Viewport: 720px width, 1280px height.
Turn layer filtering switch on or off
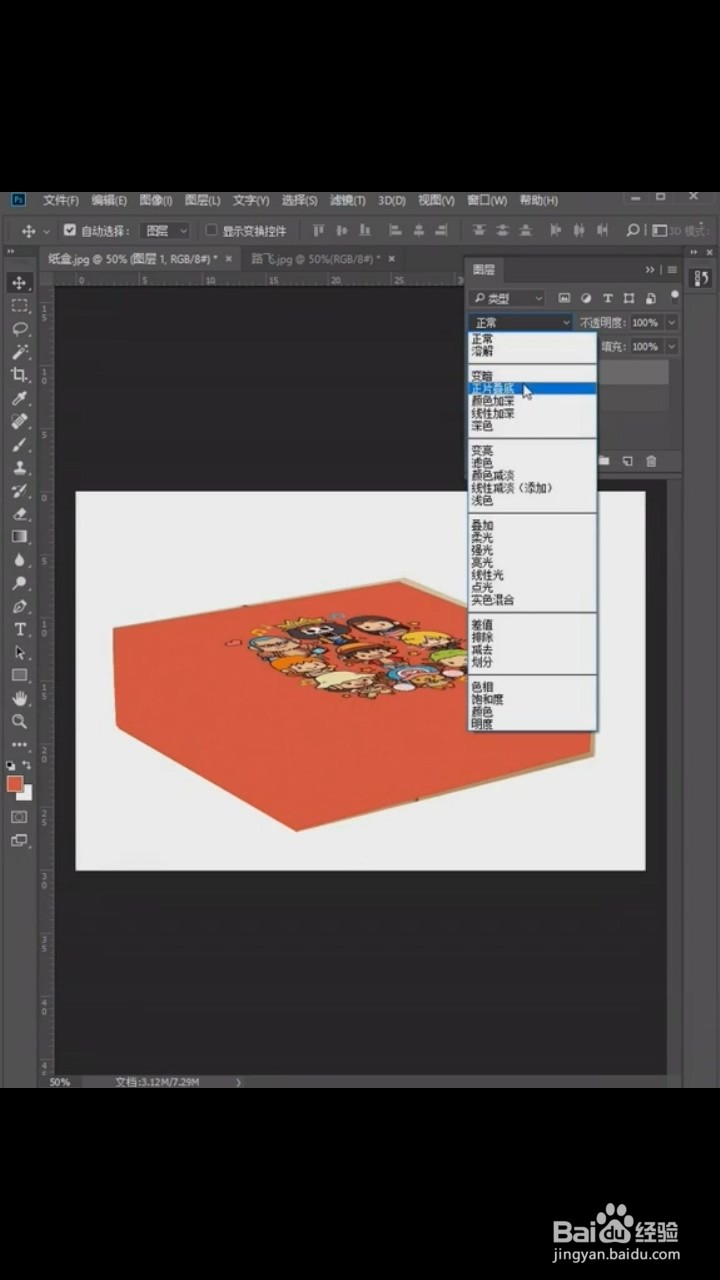click(x=675, y=296)
